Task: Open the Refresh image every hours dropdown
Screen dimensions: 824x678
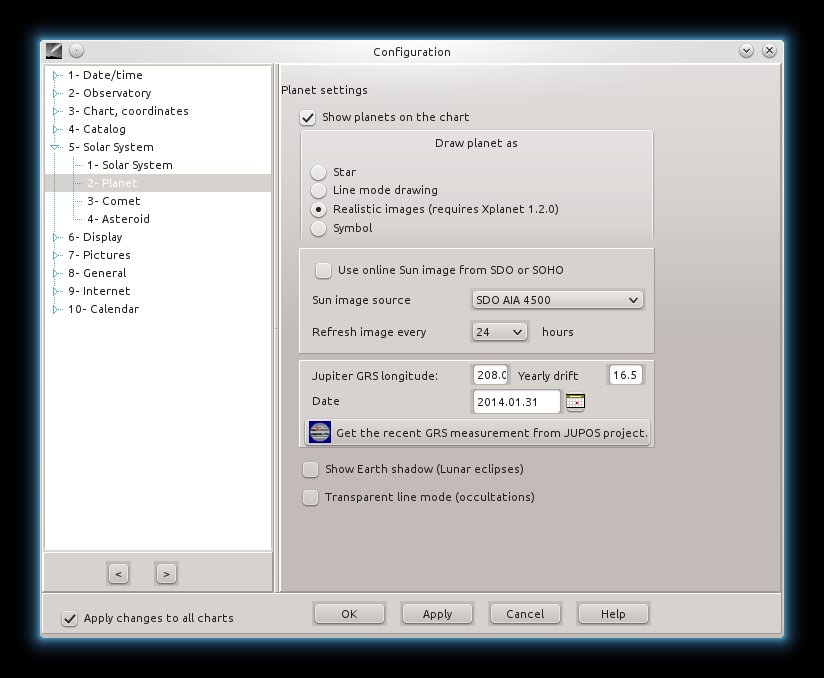Action: [x=499, y=332]
